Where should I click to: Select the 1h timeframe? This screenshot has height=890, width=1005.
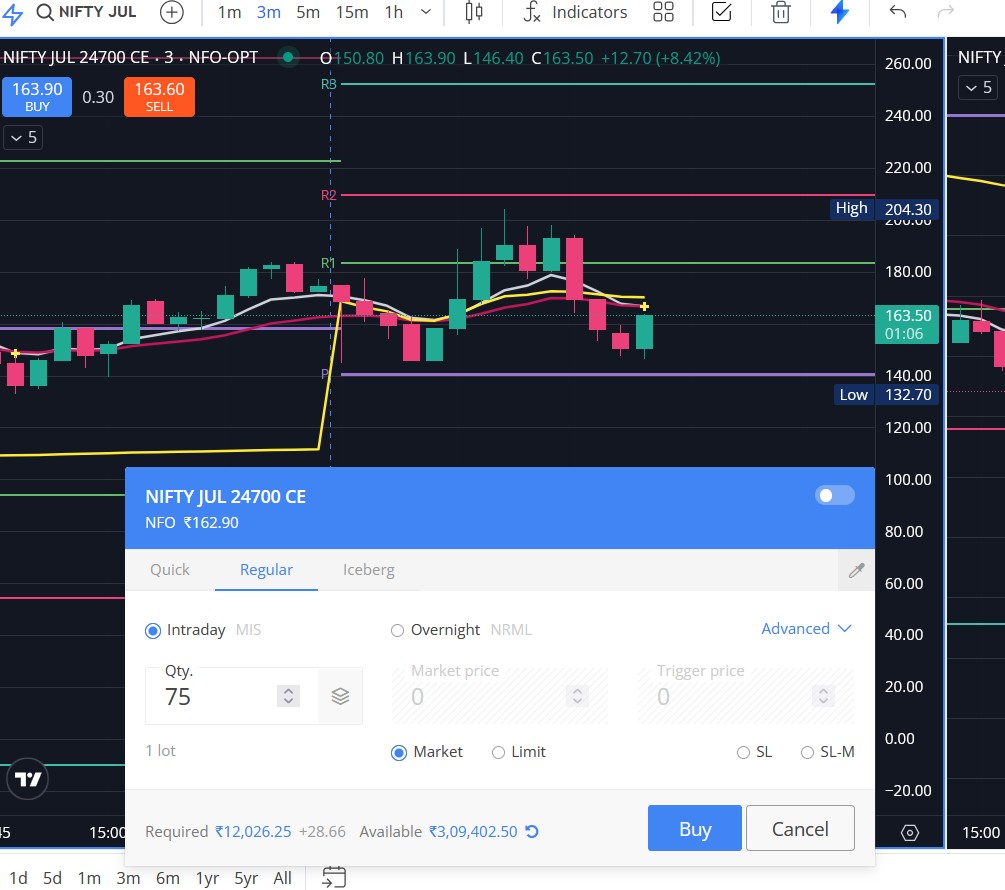click(394, 12)
